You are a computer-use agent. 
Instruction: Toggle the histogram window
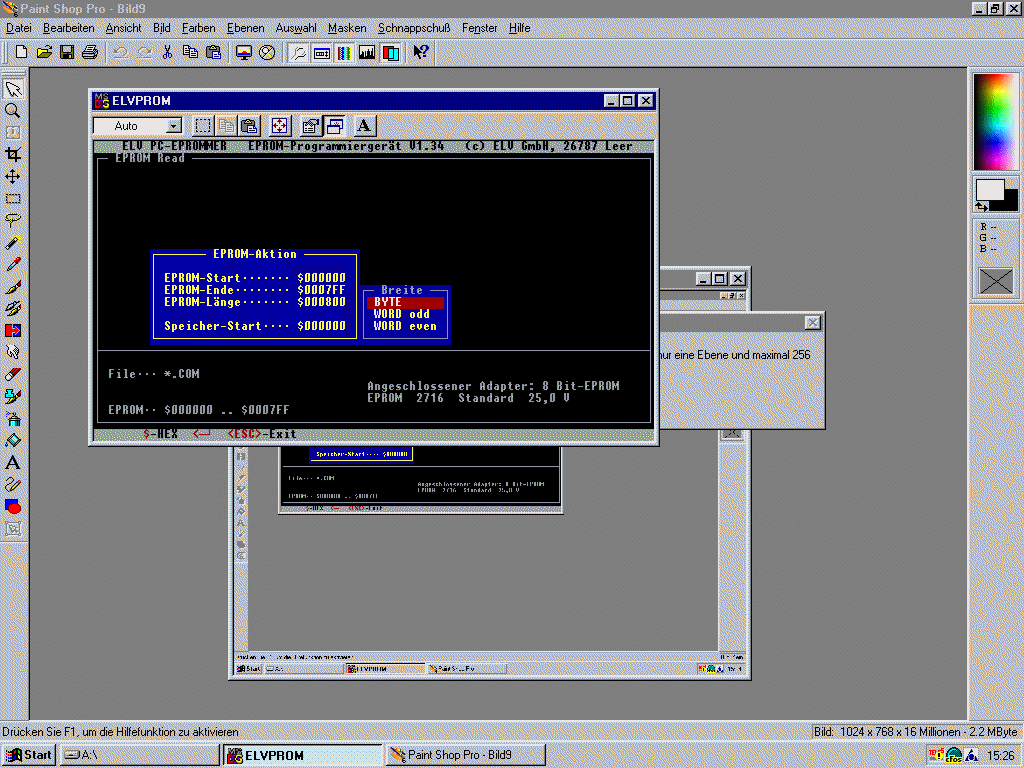click(x=367, y=52)
